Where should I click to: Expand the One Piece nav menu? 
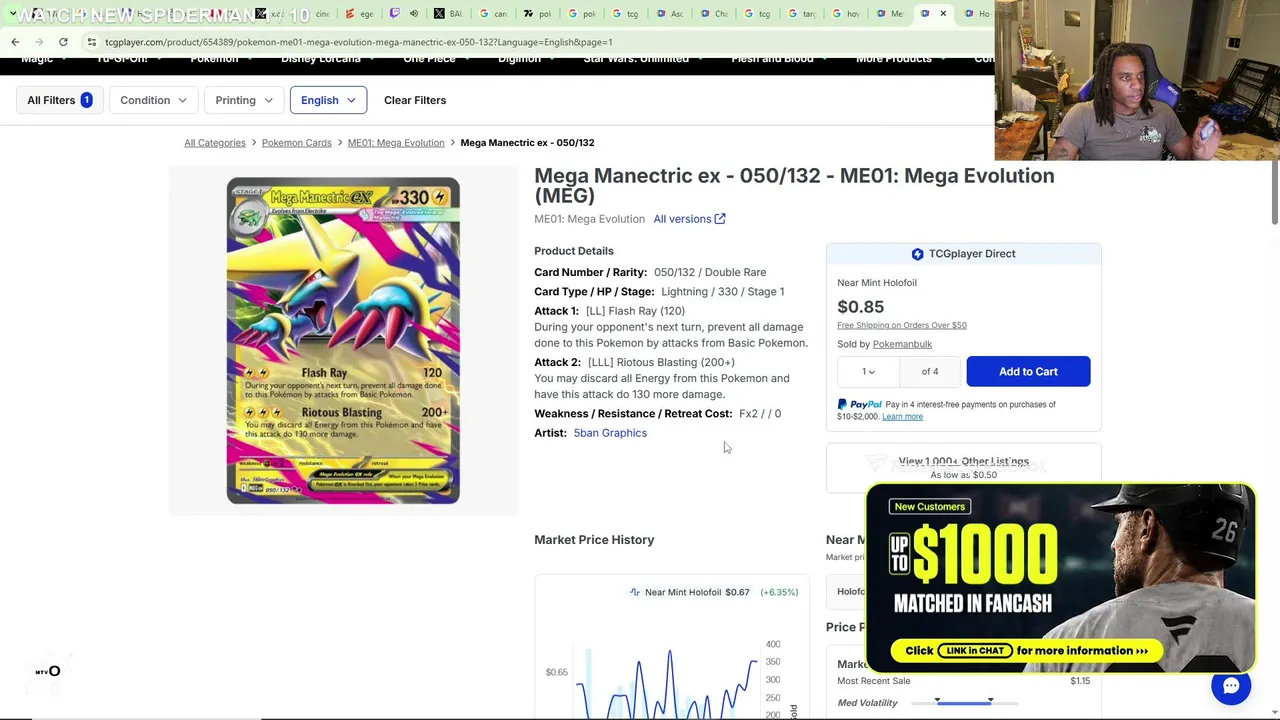(x=434, y=59)
